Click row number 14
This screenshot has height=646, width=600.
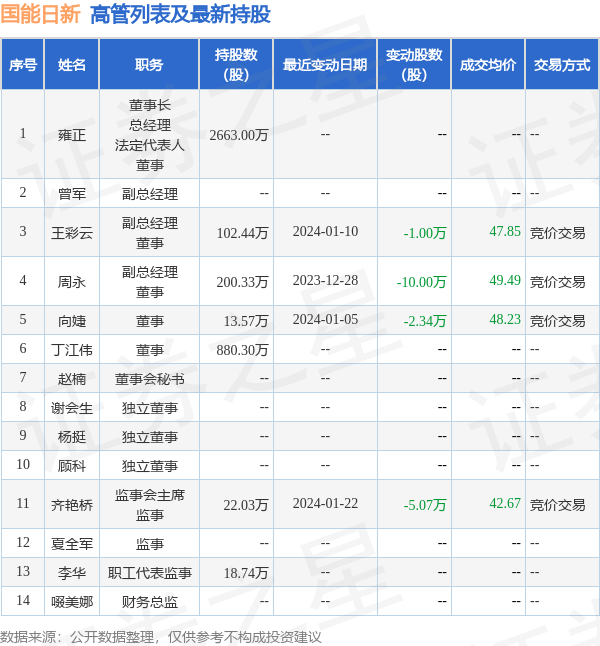point(23,600)
